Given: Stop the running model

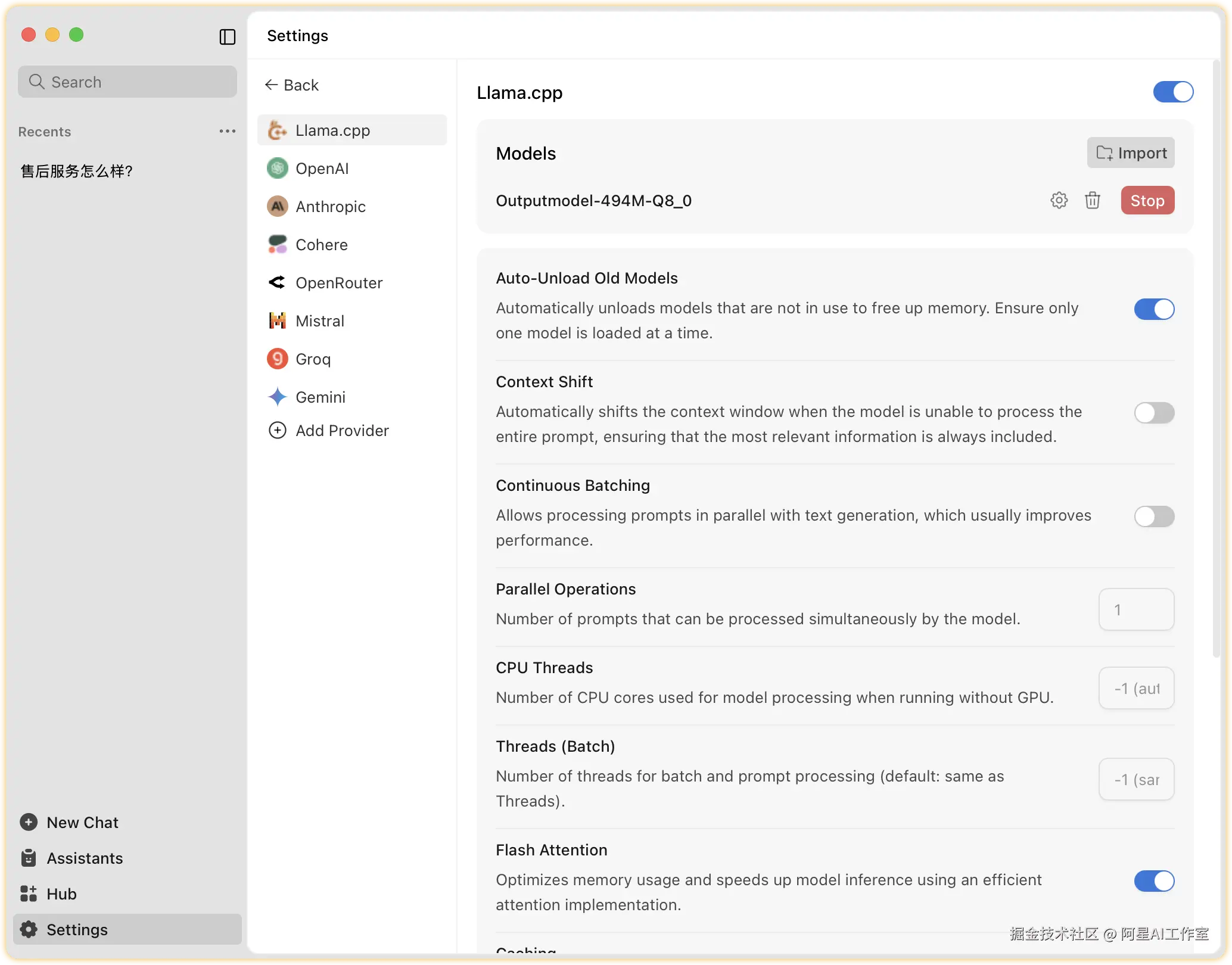Looking at the screenshot, I should (x=1147, y=201).
